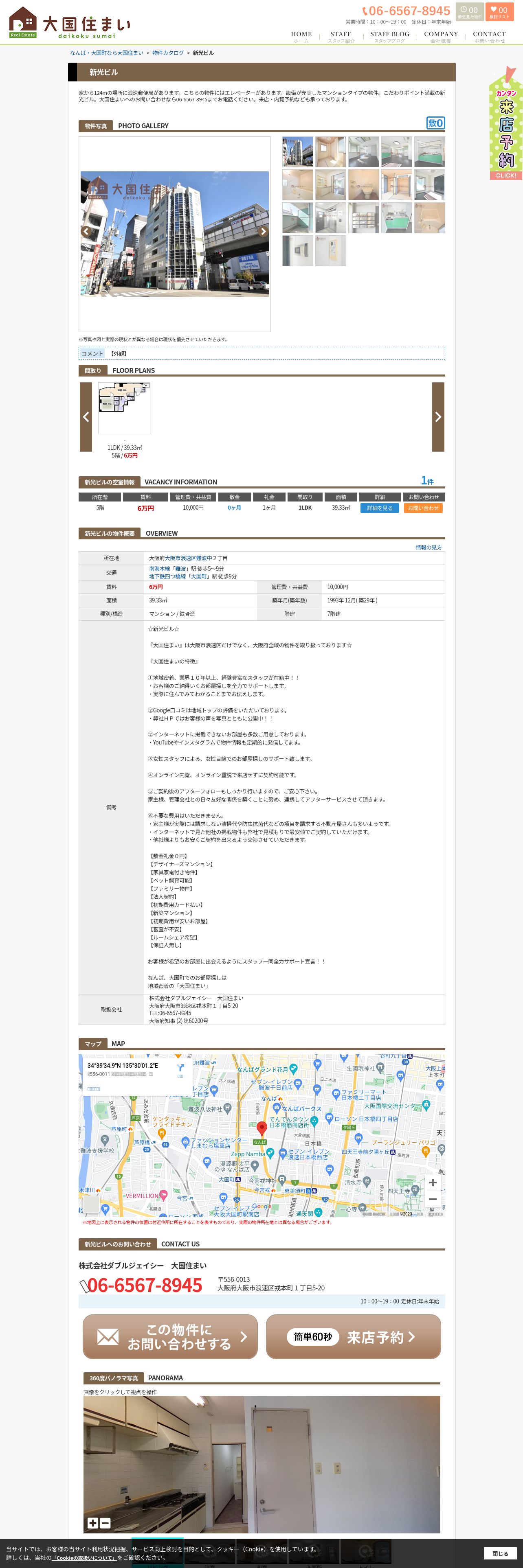523x1568 pixels.
Task: Click the Daikoku Sumai house logo
Action: click(x=70, y=22)
